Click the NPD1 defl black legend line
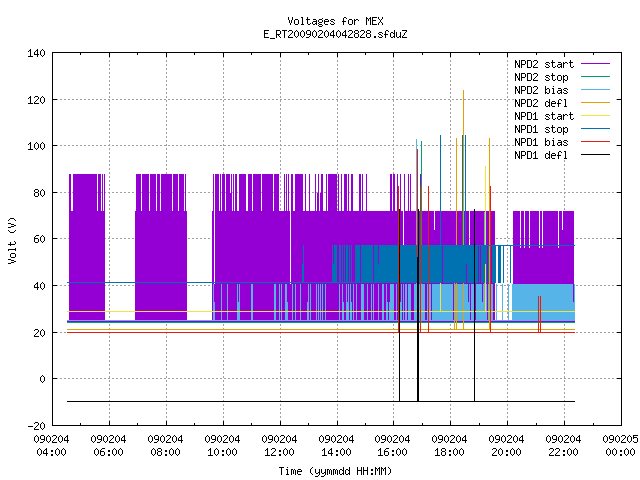The width and height of the screenshot is (640, 480). (595, 155)
